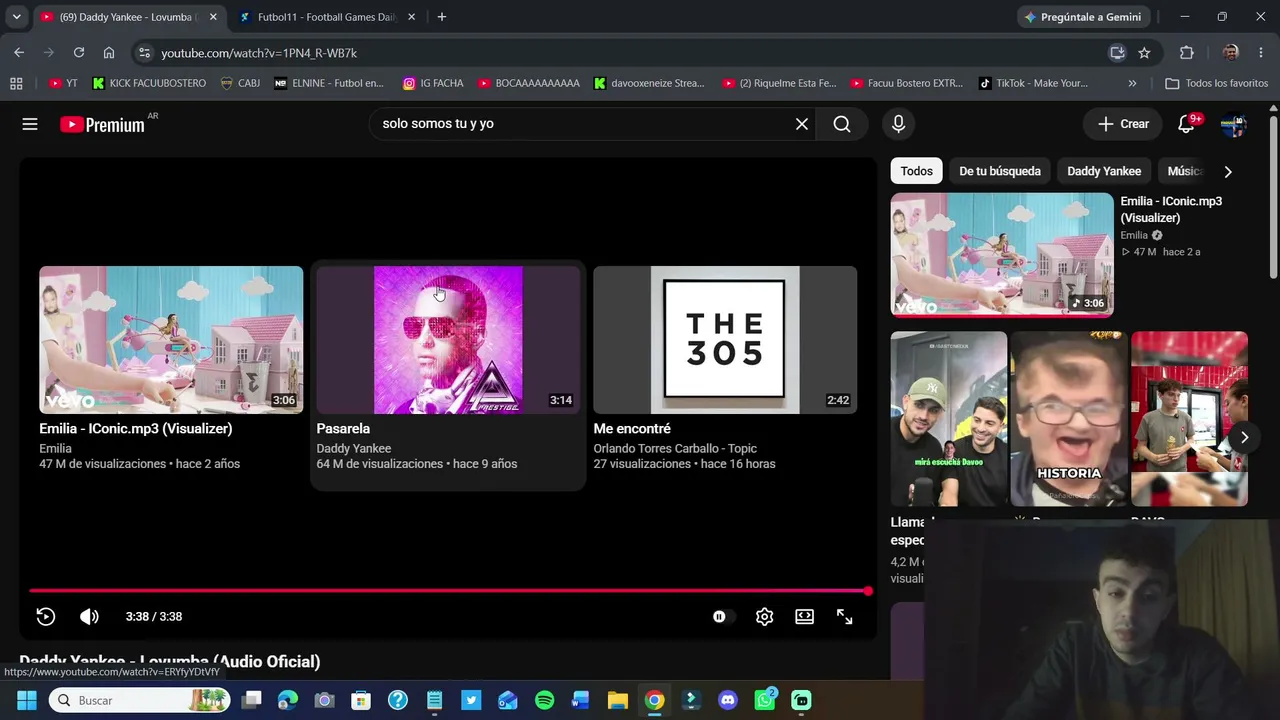This screenshot has height=720, width=1280.
Task: Go back to the previous page
Action: tap(19, 53)
